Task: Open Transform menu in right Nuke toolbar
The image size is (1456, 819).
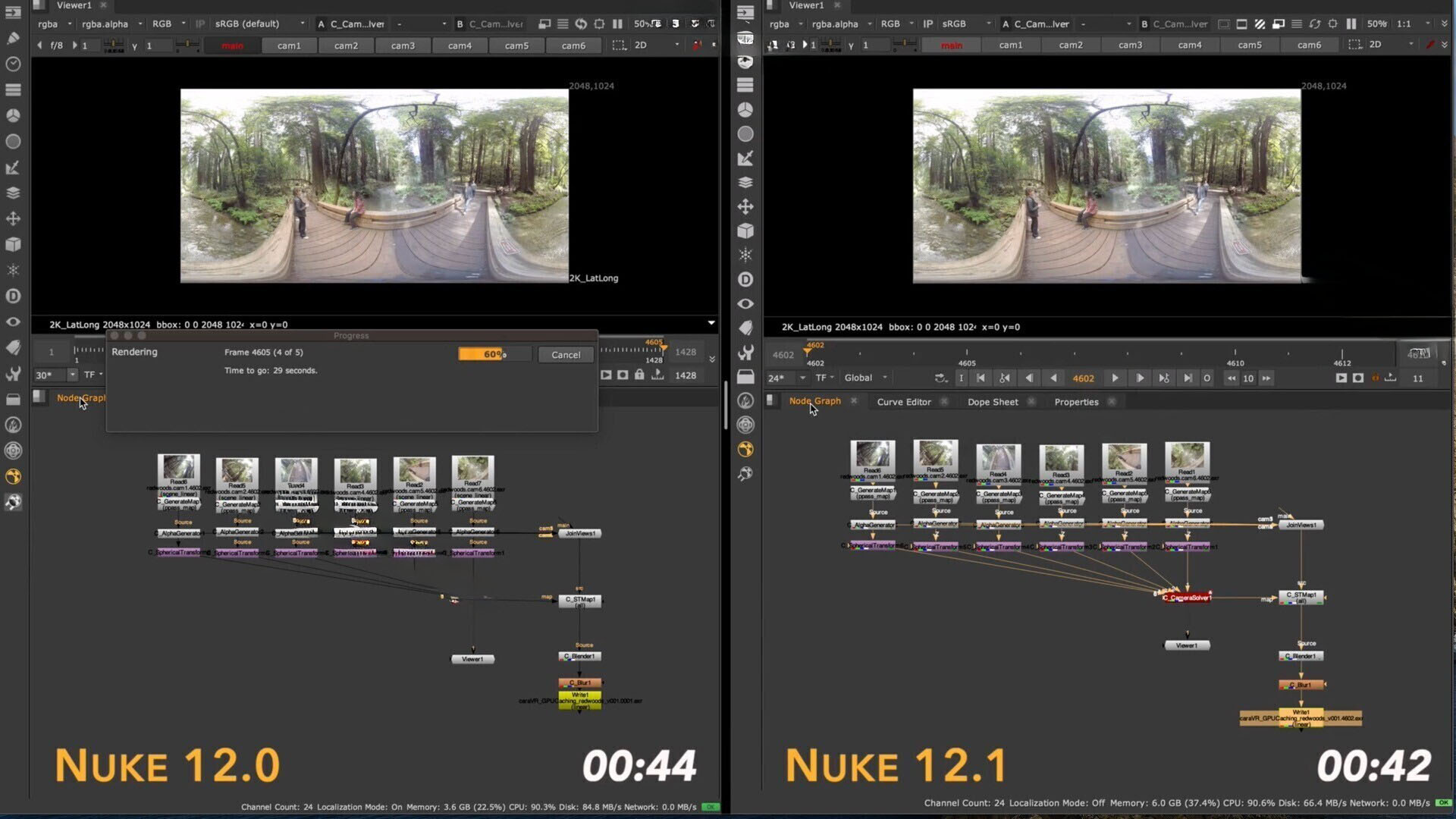Action: pos(745,206)
